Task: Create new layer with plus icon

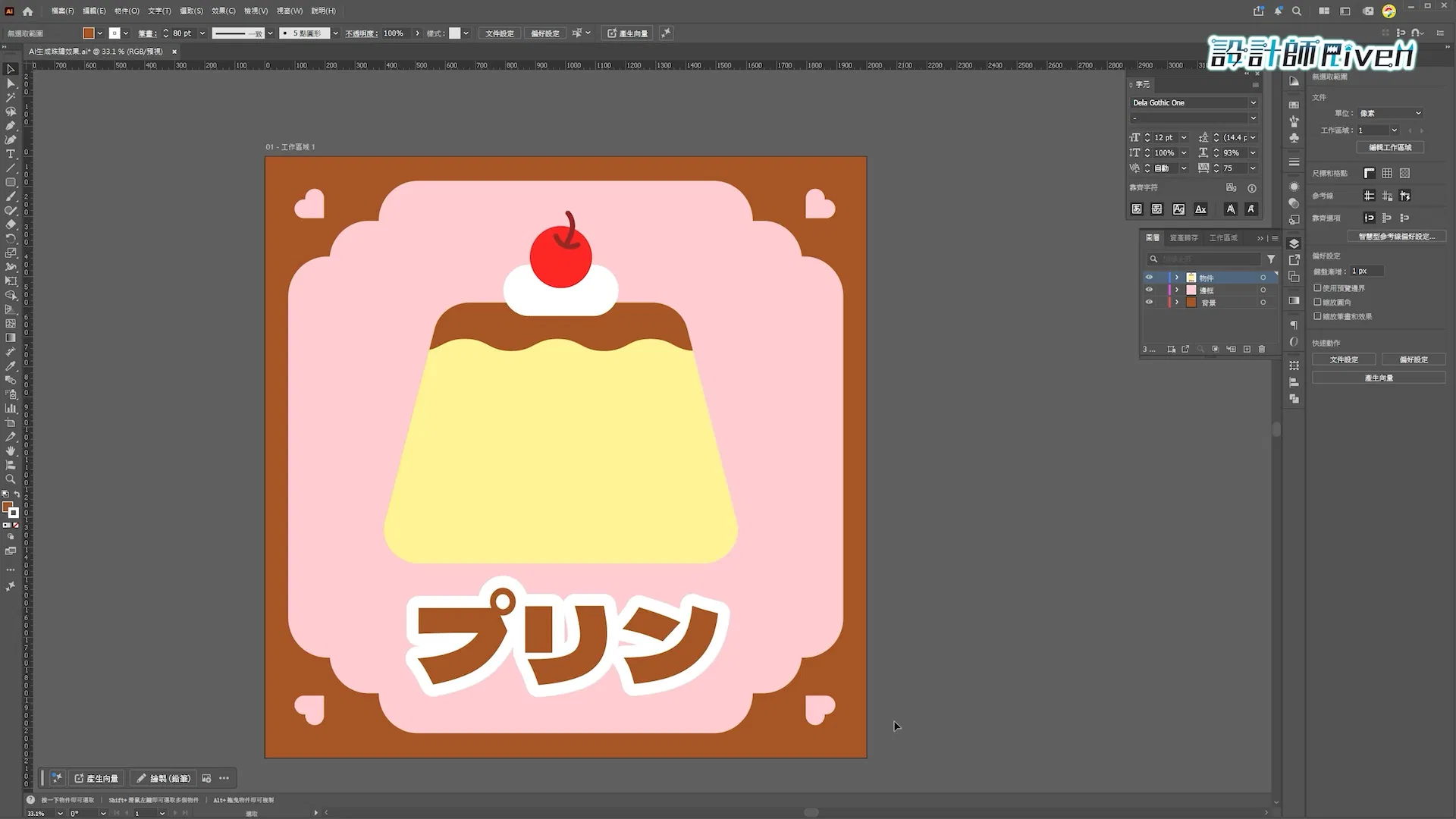Action: pos(1247,350)
